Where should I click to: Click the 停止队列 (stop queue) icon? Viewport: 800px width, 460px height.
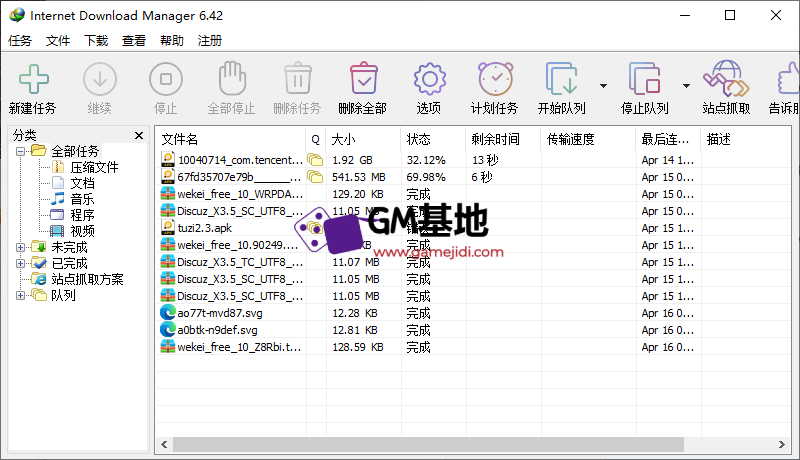click(644, 79)
